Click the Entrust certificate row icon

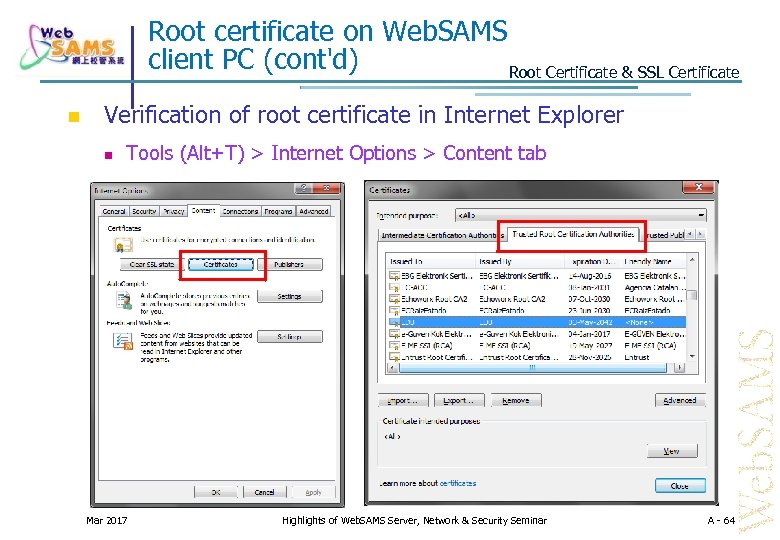(x=394, y=357)
